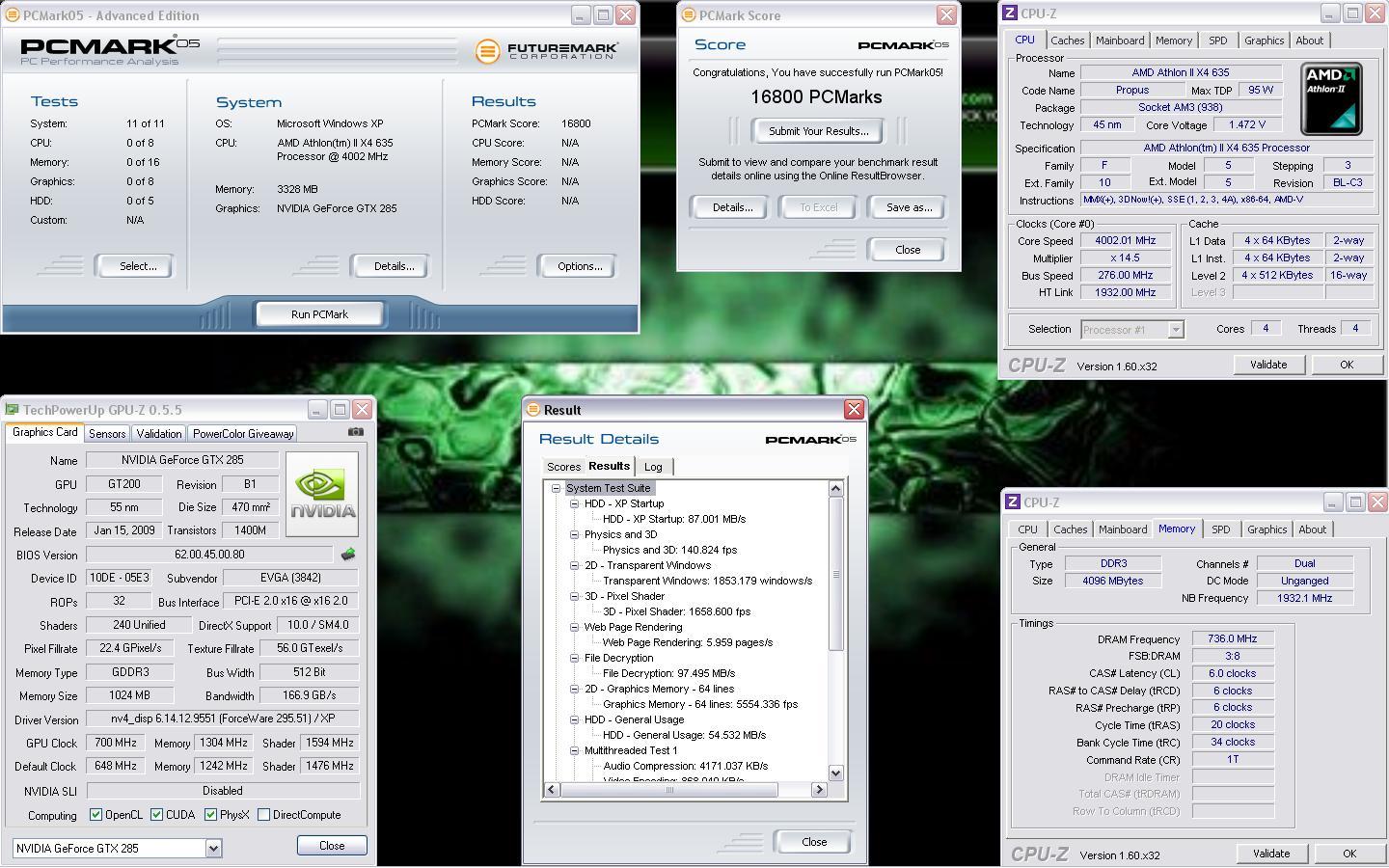Click the GPU-Z screenshot camera icon
The height and width of the screenshot is (868, 1389).
356,432
